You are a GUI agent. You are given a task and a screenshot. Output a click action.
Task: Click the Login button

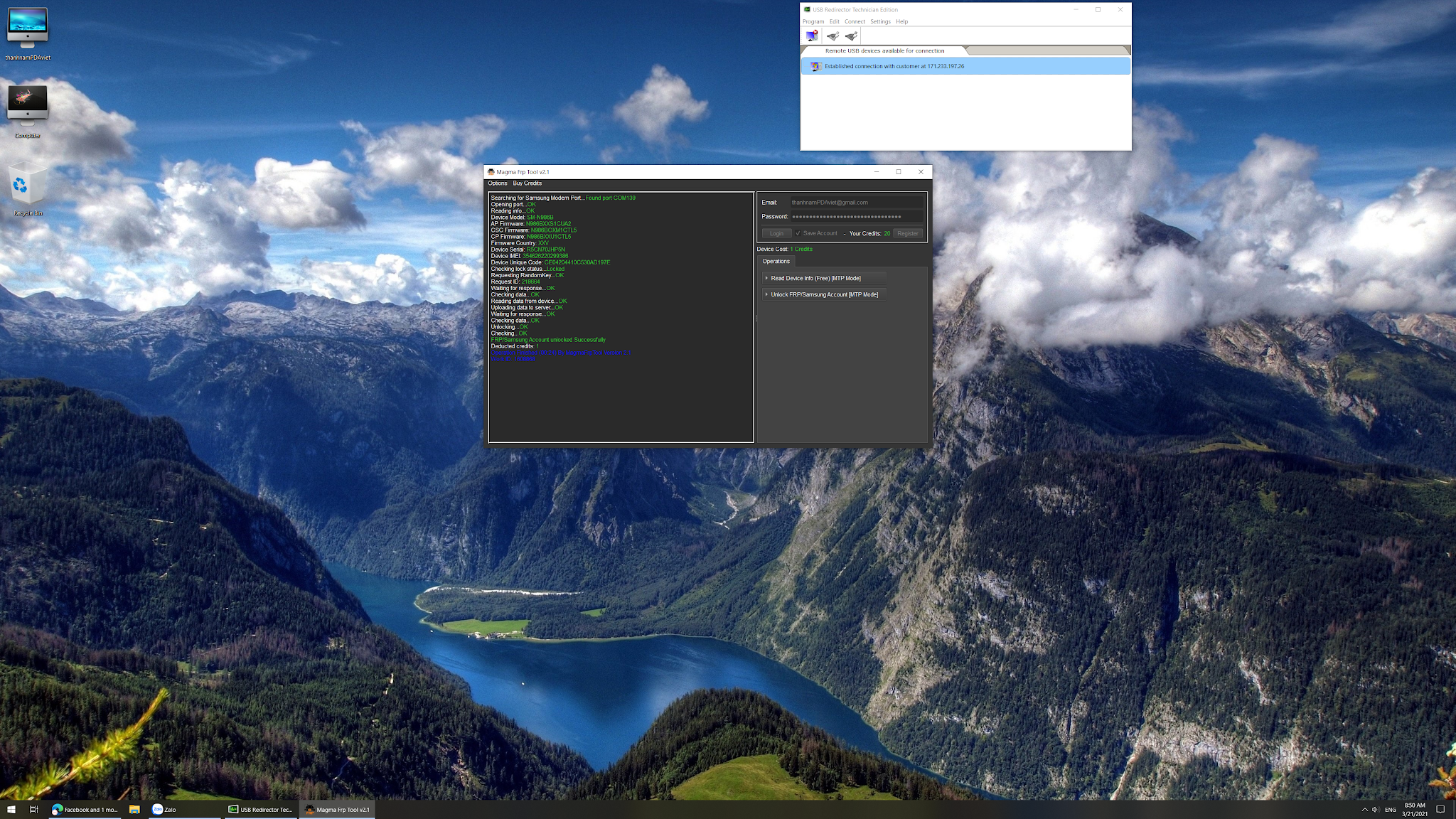(x=776, y=233)
